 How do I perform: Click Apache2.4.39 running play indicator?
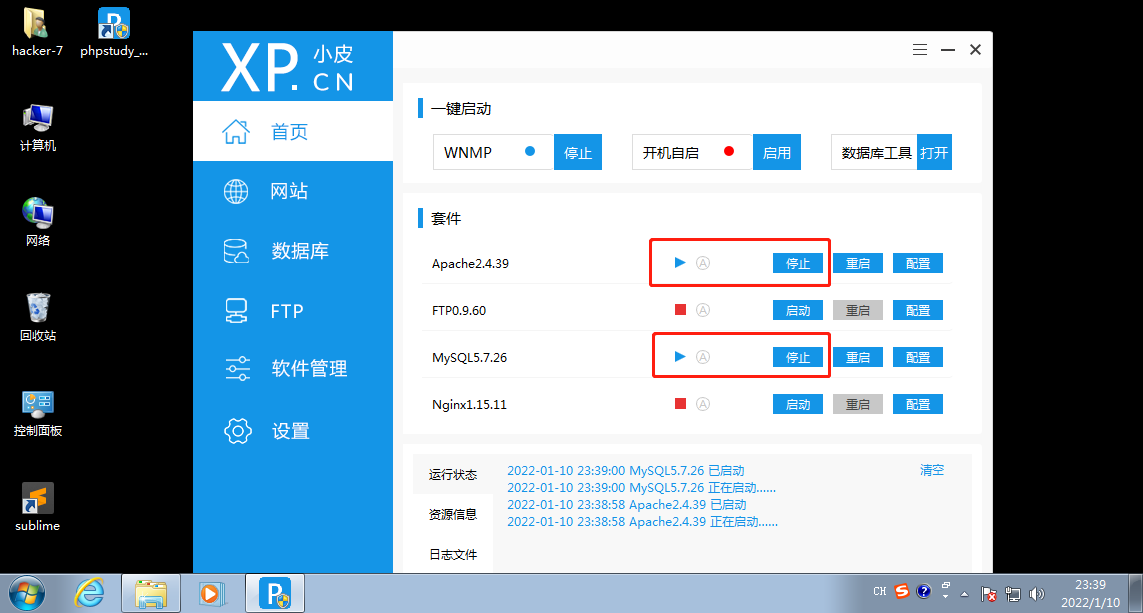pos(680,262)
